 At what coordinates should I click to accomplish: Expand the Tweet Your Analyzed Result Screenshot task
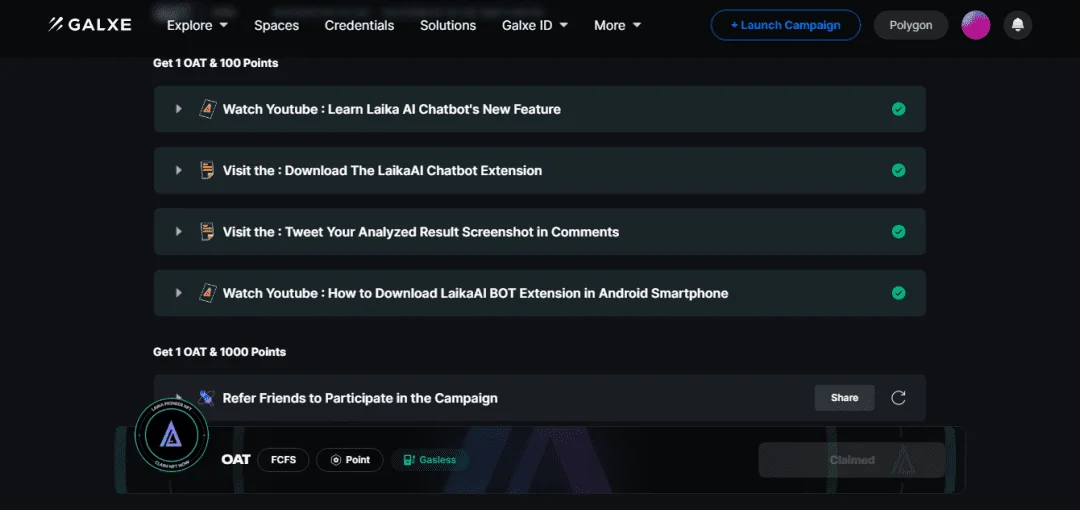coord(178,232)
